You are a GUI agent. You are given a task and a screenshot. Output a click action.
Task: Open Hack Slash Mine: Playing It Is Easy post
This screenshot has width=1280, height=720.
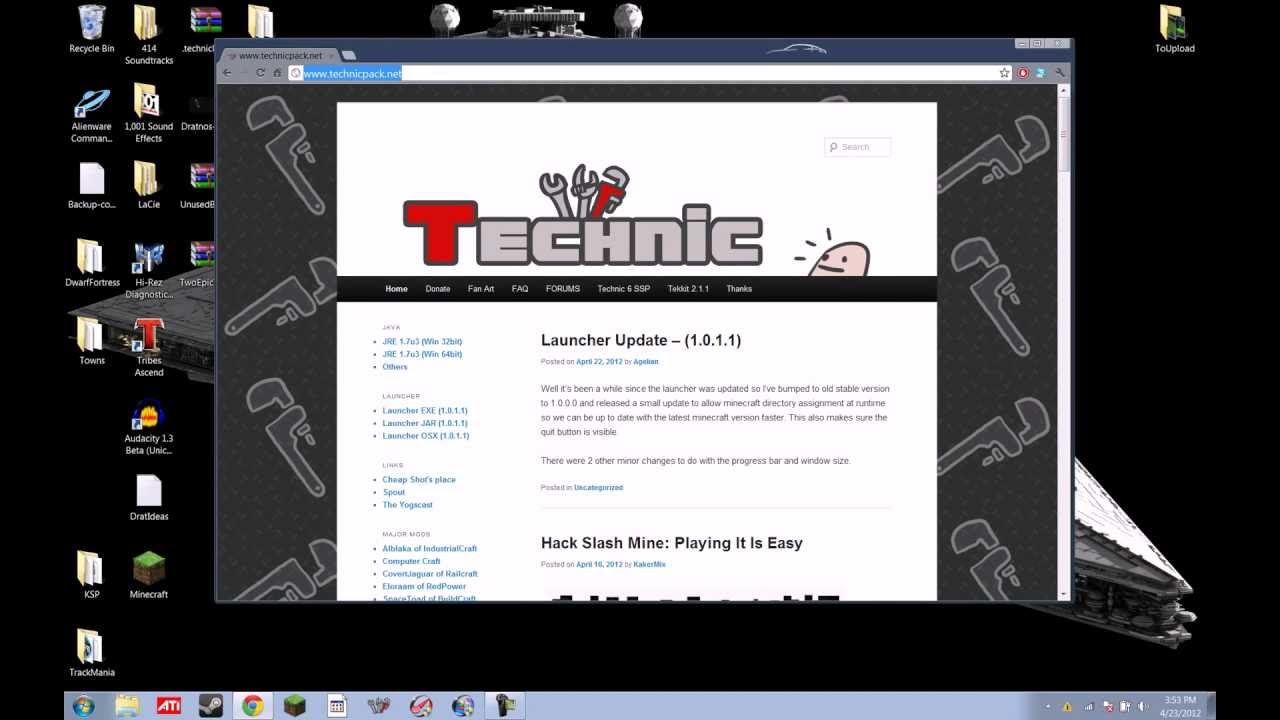coord(672,543)
